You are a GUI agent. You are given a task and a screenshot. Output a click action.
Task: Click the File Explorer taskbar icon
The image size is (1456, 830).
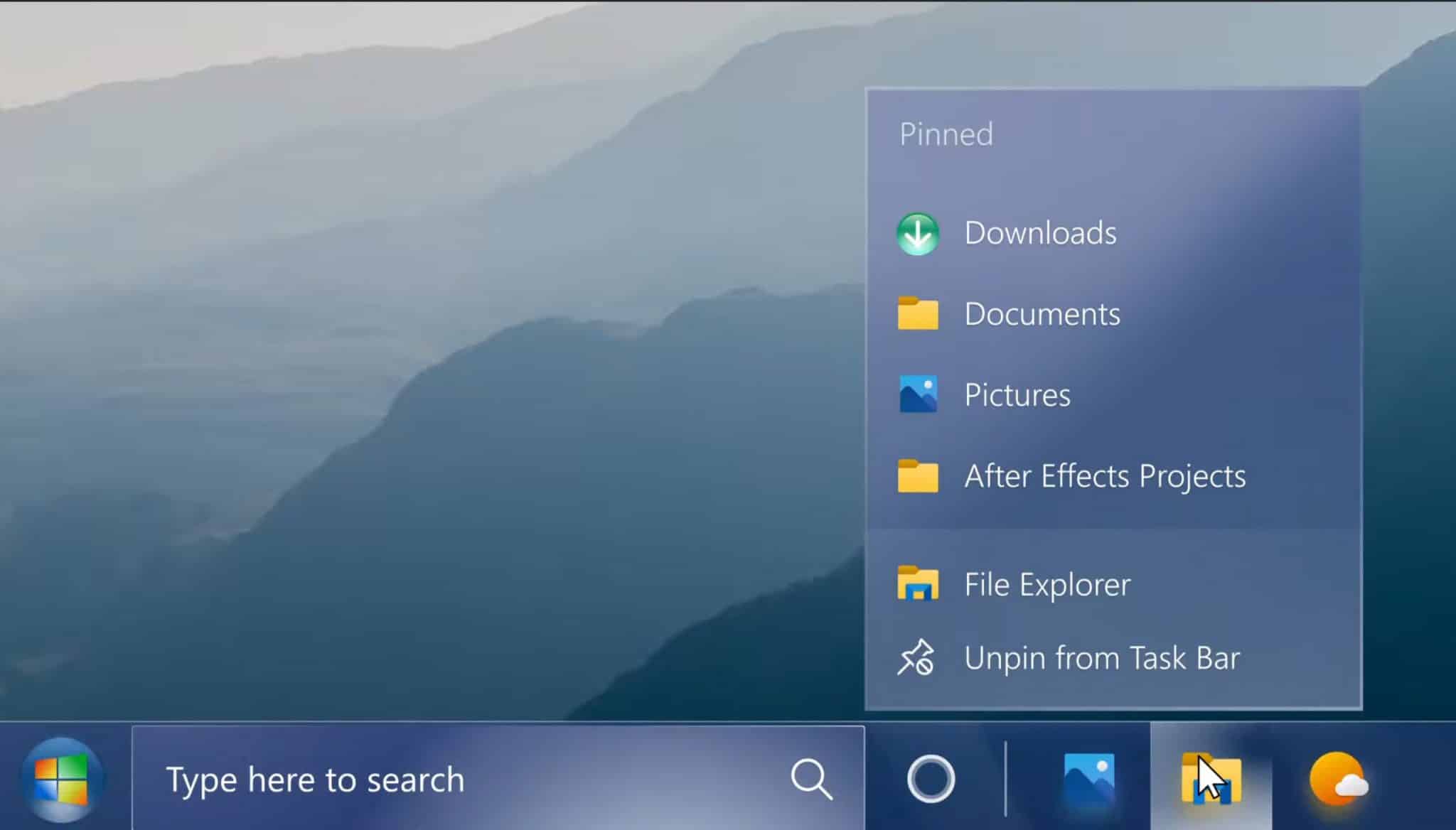[1210, 780]
